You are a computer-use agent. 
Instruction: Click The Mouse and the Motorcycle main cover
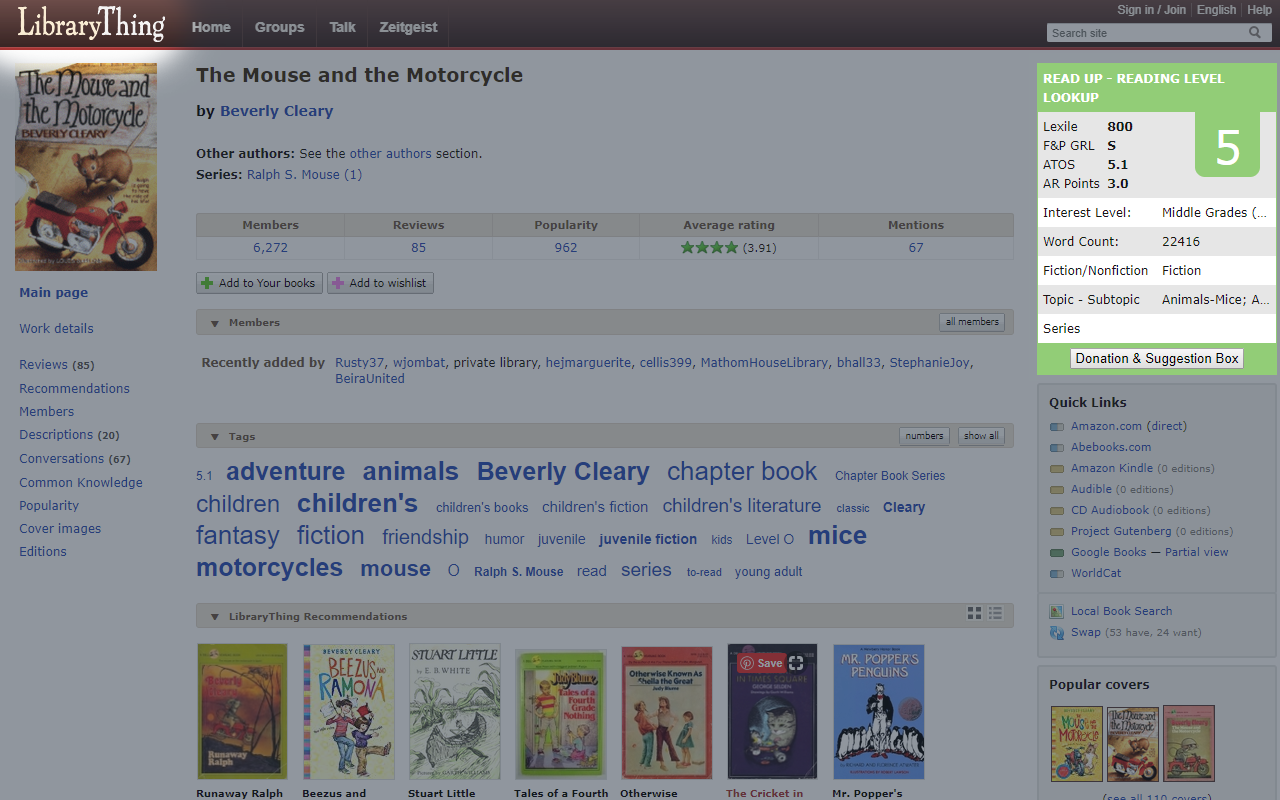click(x=86, y=167)
